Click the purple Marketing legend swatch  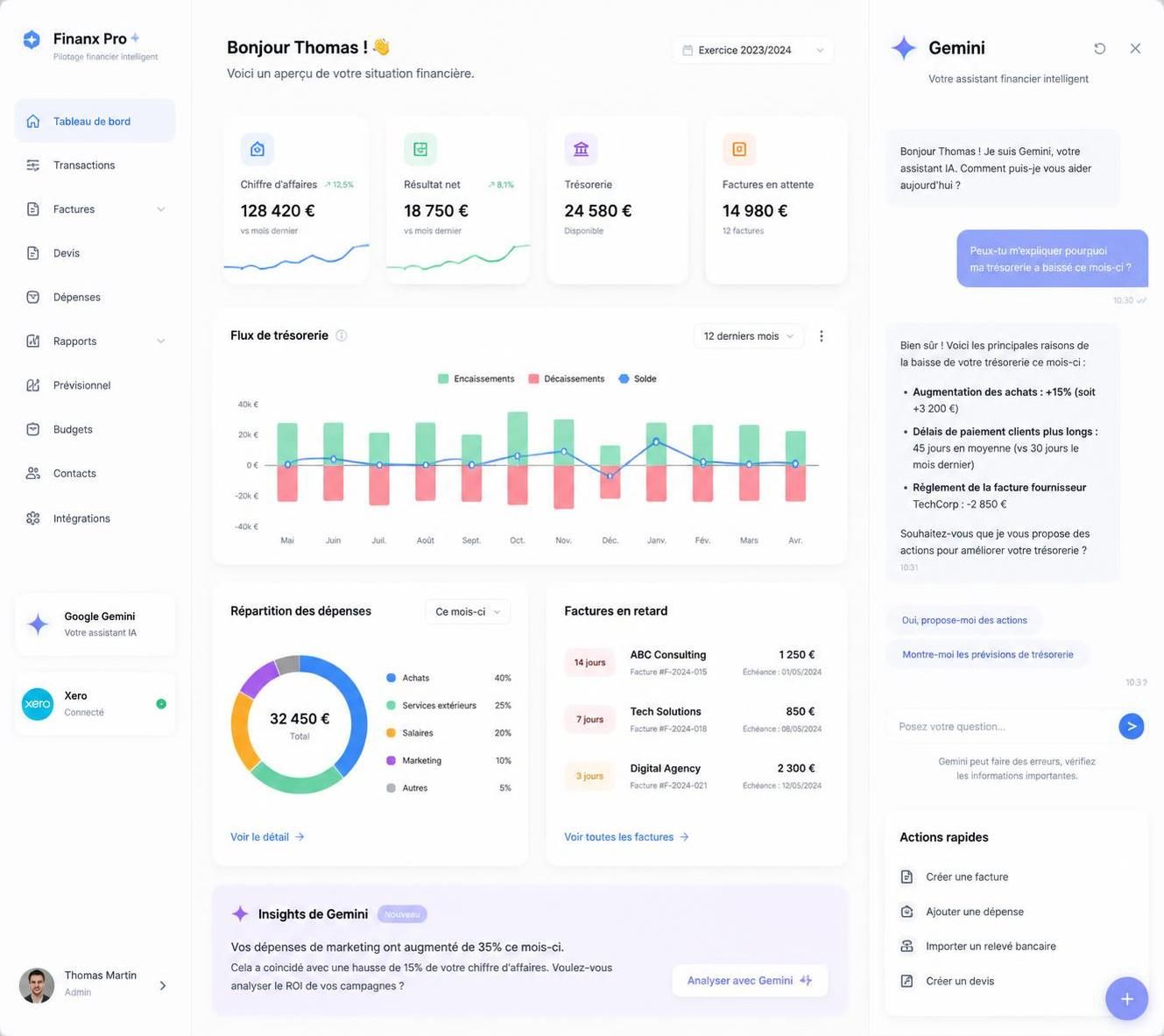pyautogui.click(x=391, y=761)
